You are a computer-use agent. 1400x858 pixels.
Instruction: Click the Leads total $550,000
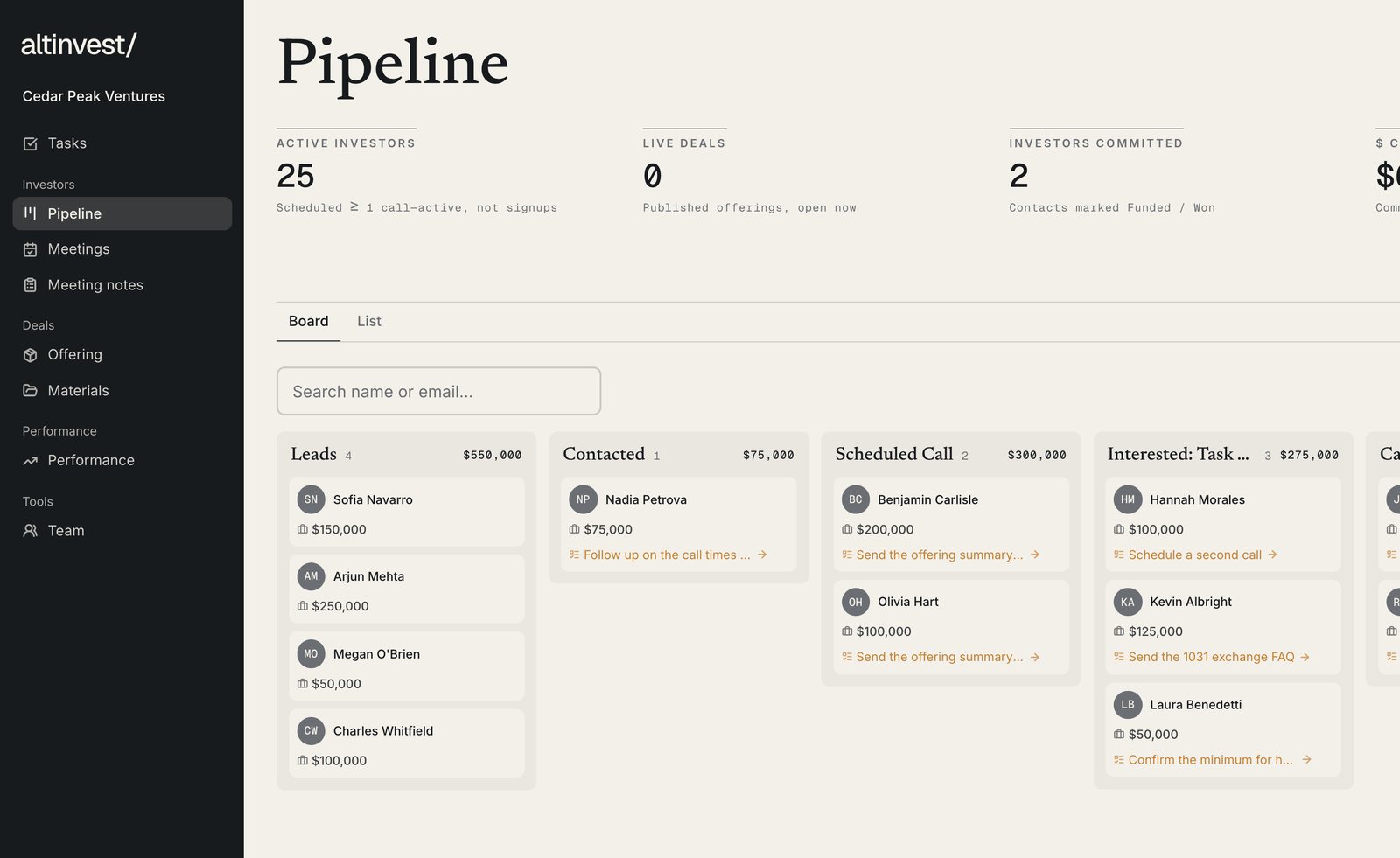[x=493, y=455]
